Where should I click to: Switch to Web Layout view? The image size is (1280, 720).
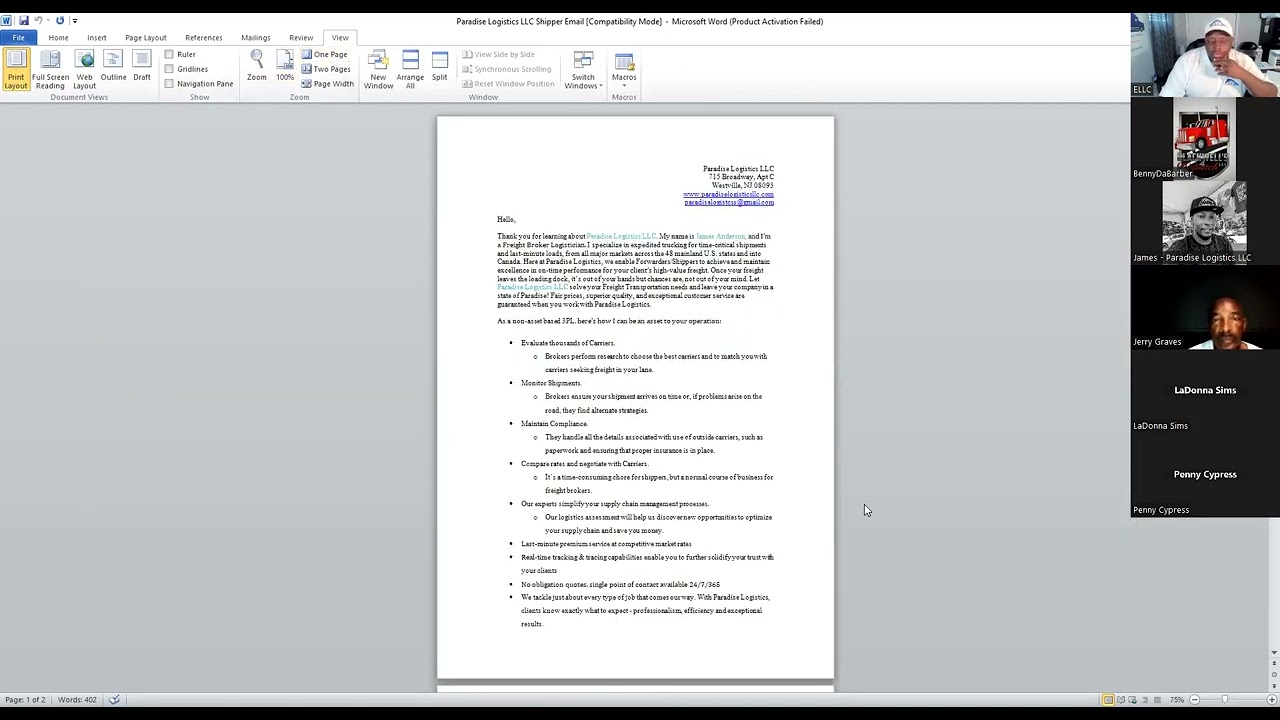pos(84,68)
